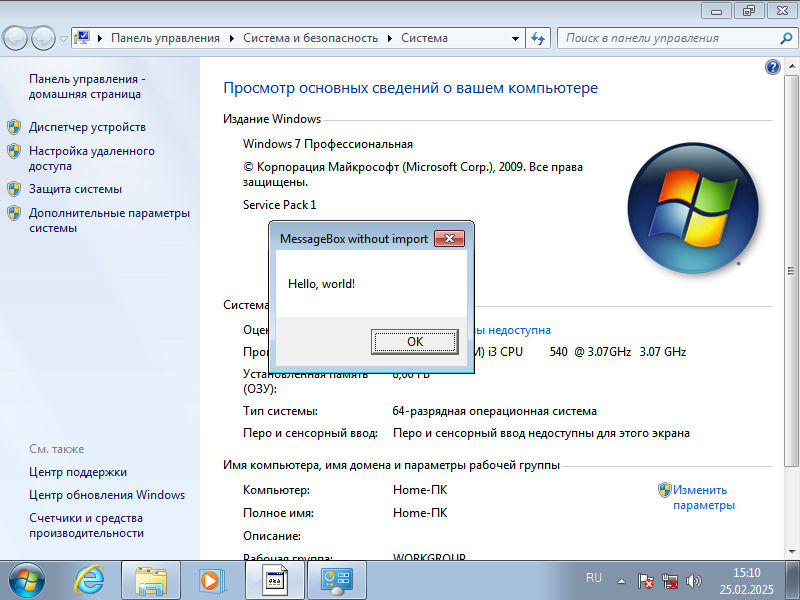Click OK in the Hello world dialog
The height and width of the screenshot is (600, 800).
coord(415,342)
